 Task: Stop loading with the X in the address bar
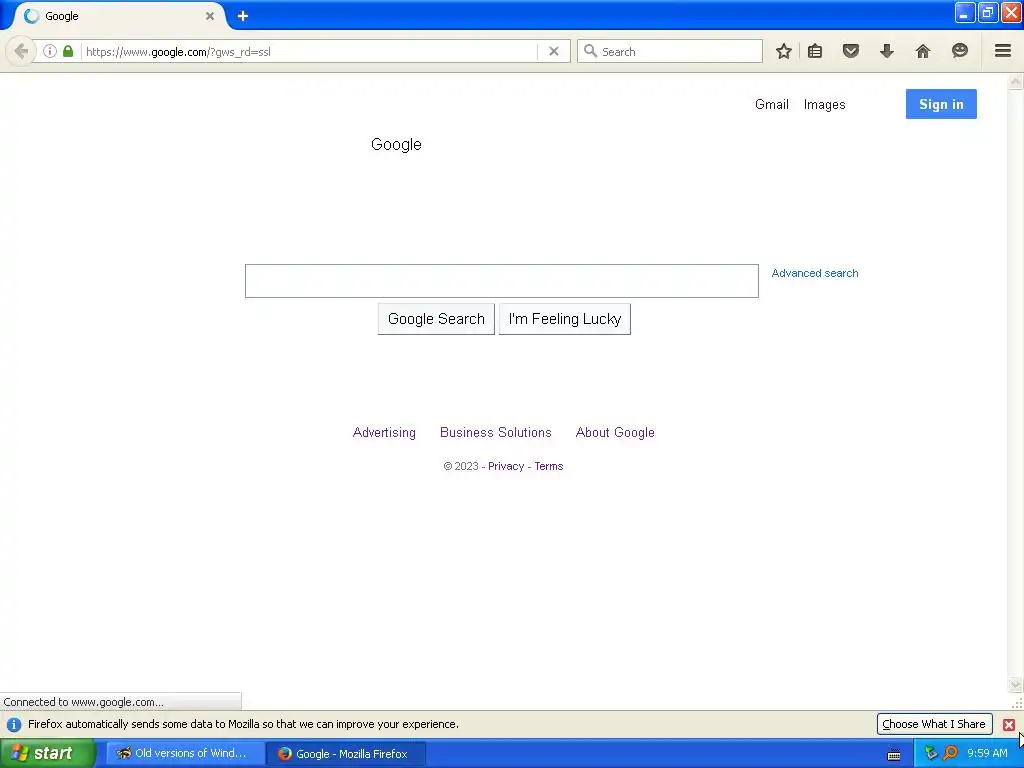pyautogui.click(x=554, y=51)
